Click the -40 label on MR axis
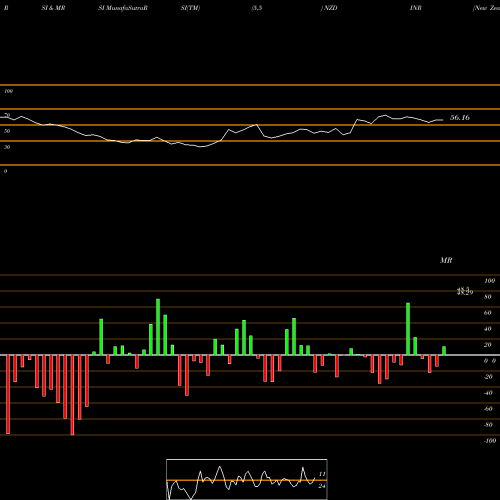 tap(488, 393)
